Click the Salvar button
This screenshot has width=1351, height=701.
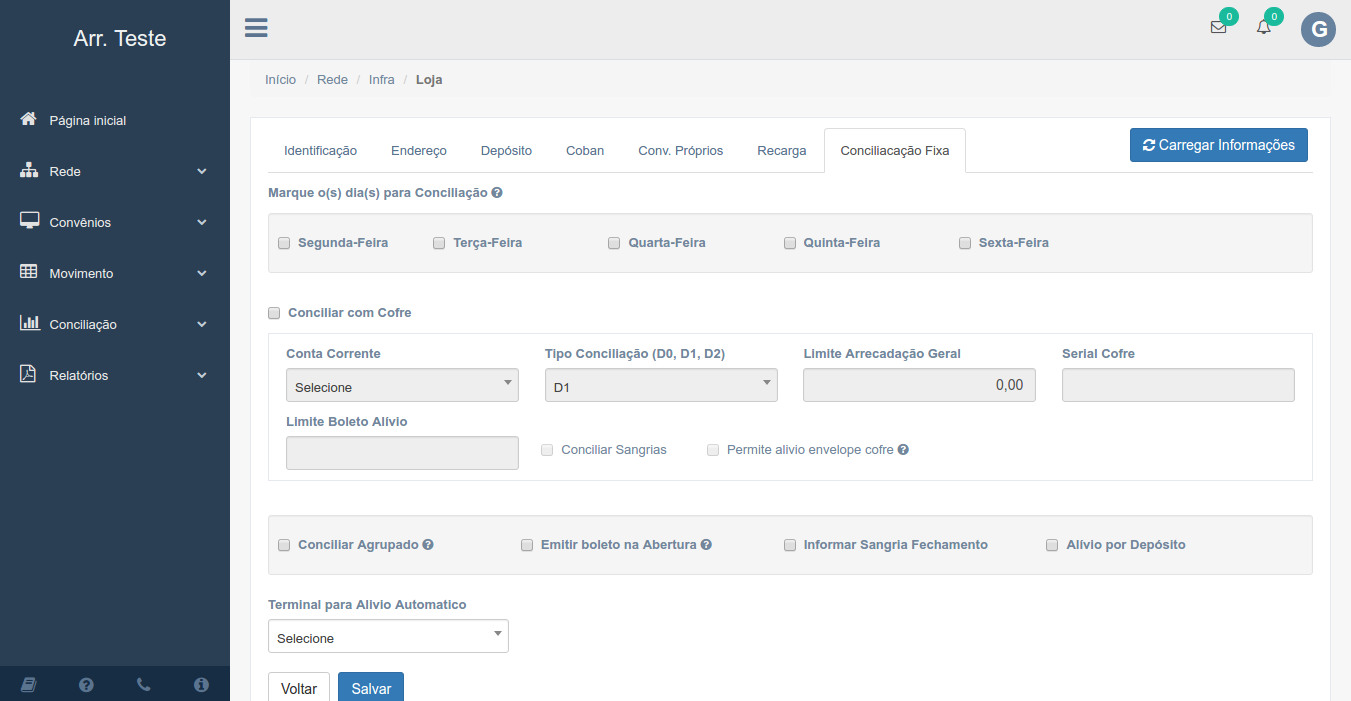pos(371,688)
